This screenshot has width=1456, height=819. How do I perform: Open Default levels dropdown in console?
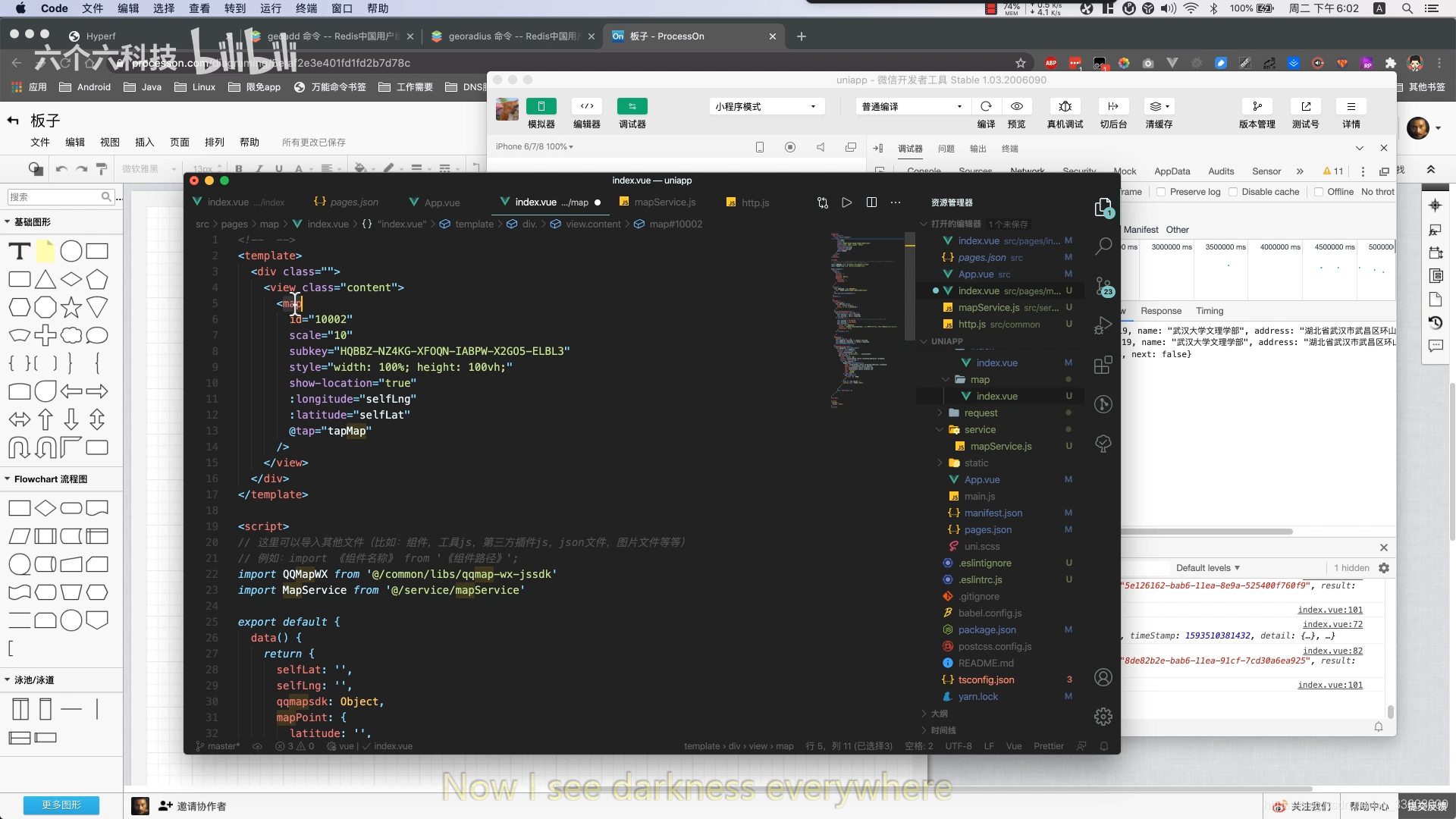coord(1207,568)
